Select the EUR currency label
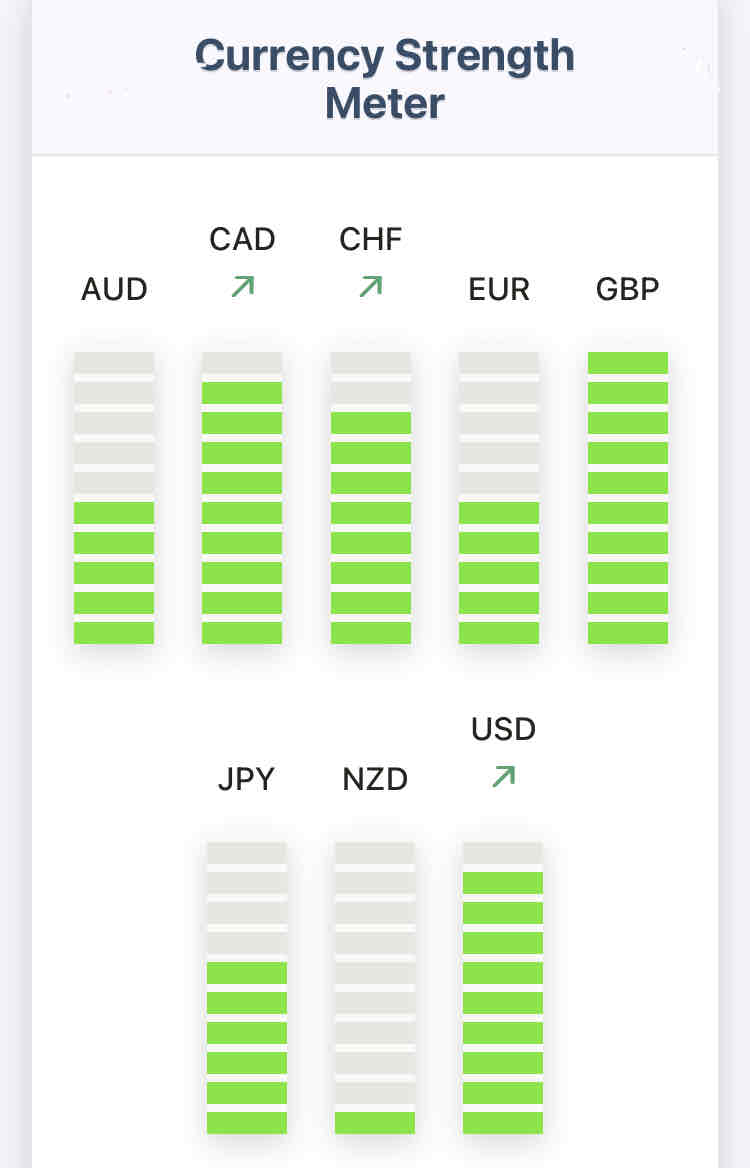The image size is (750, 1168). click(499, 290)
